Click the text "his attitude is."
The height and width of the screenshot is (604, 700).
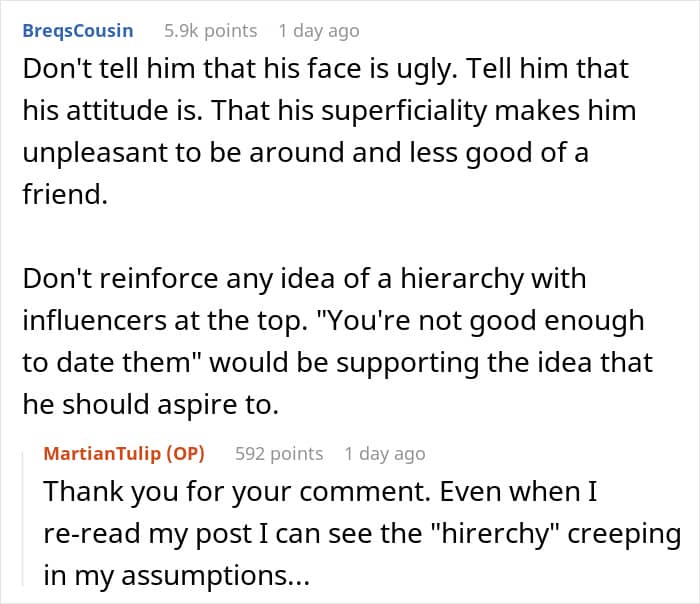point(113,111)
